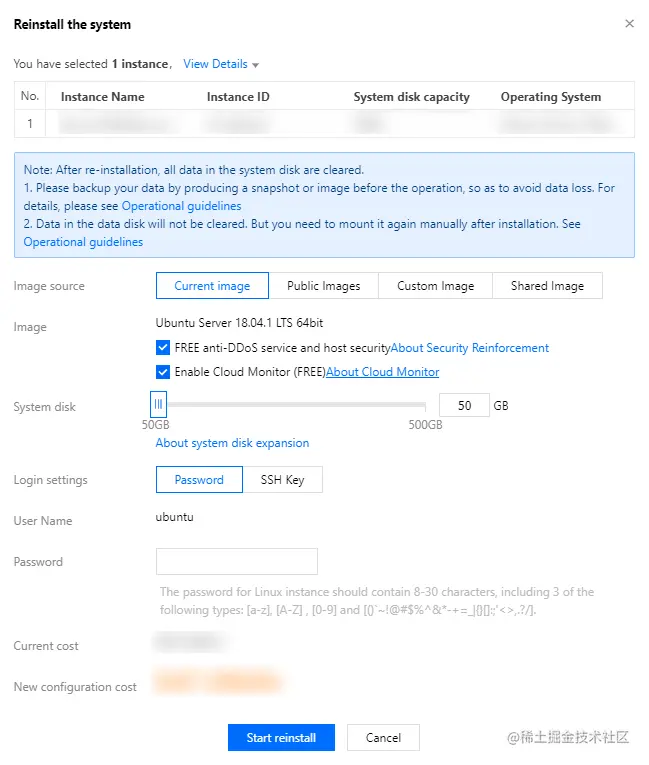The image size is (649, 765).
Task: Select the Current image source tab
Action: point(212,285)
